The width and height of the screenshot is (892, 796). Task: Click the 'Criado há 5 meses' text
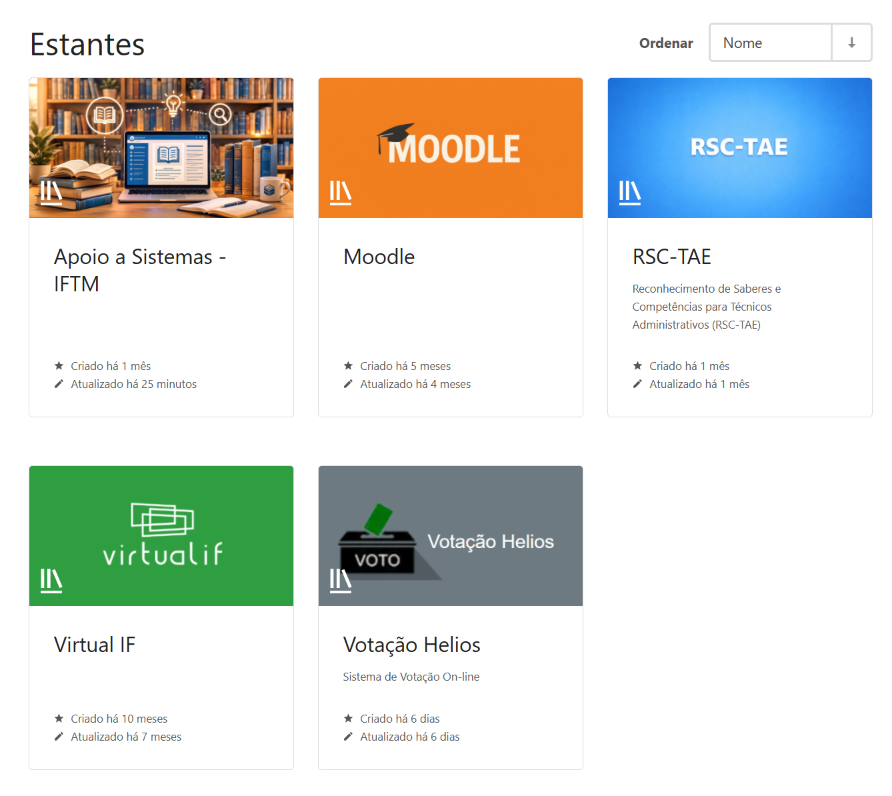tap(405, 366)
